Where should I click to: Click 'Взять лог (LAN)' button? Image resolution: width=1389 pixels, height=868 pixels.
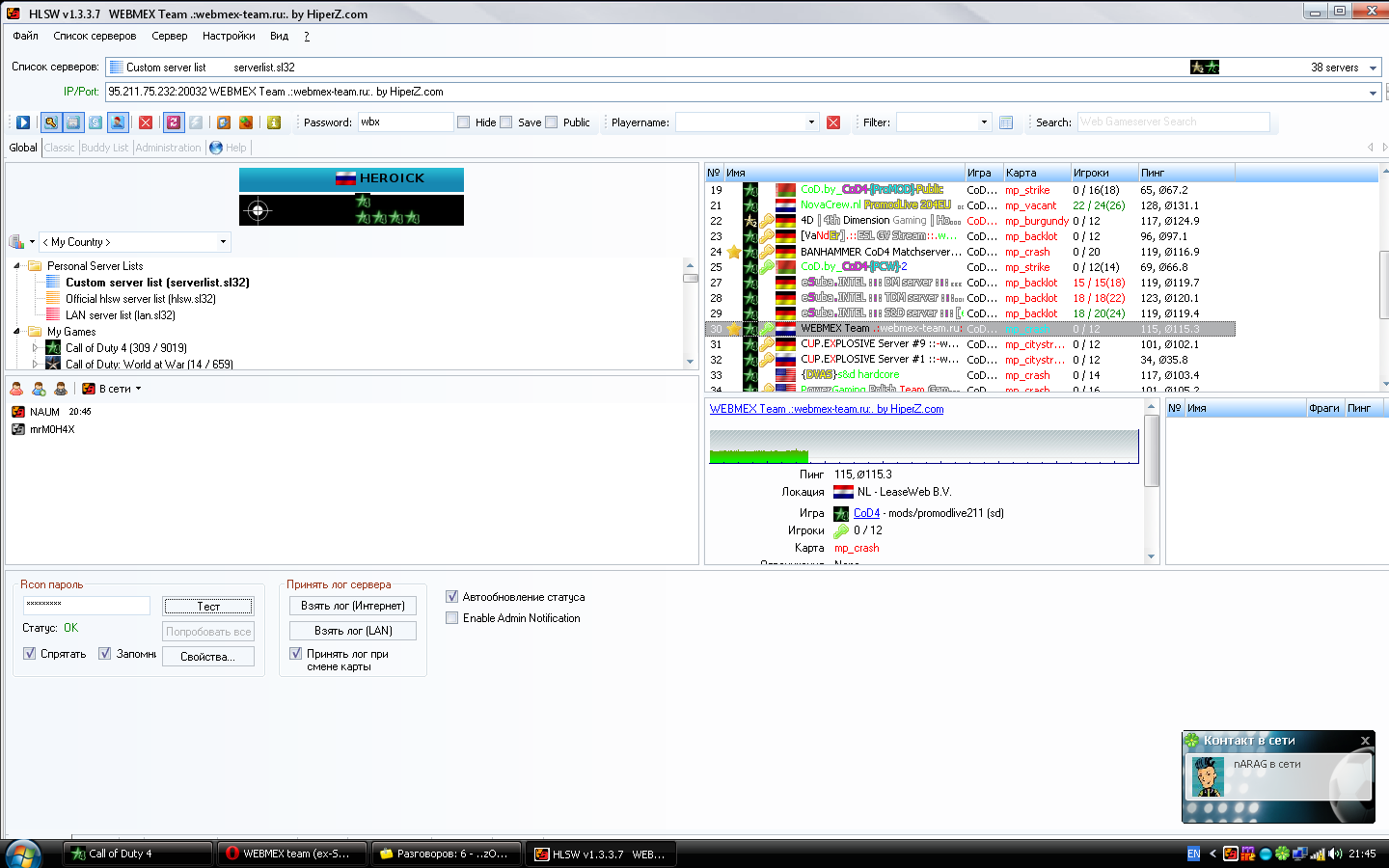click(353, 631)
